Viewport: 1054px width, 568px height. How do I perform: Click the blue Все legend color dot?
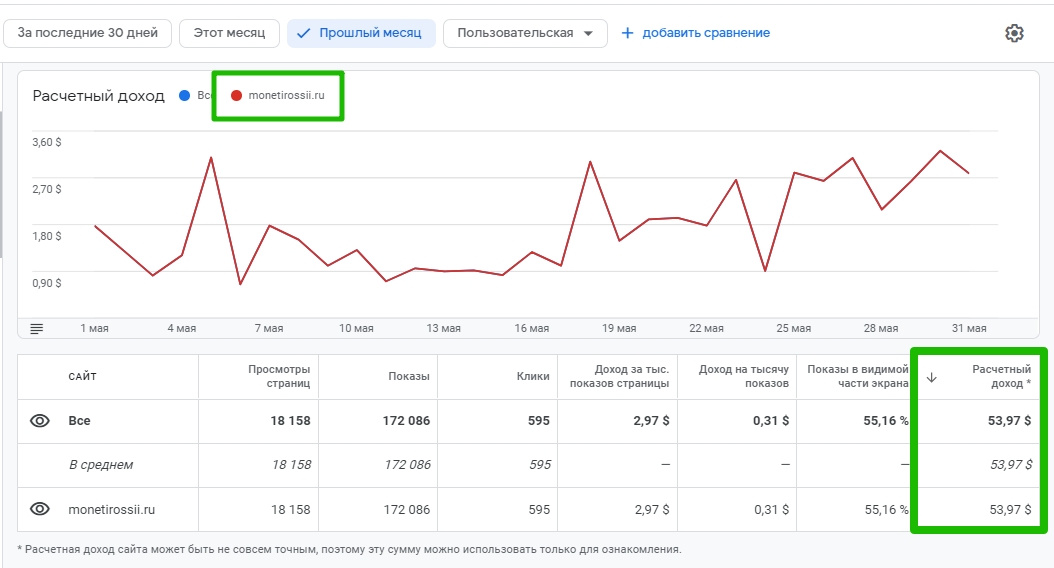tap(184, 96)
